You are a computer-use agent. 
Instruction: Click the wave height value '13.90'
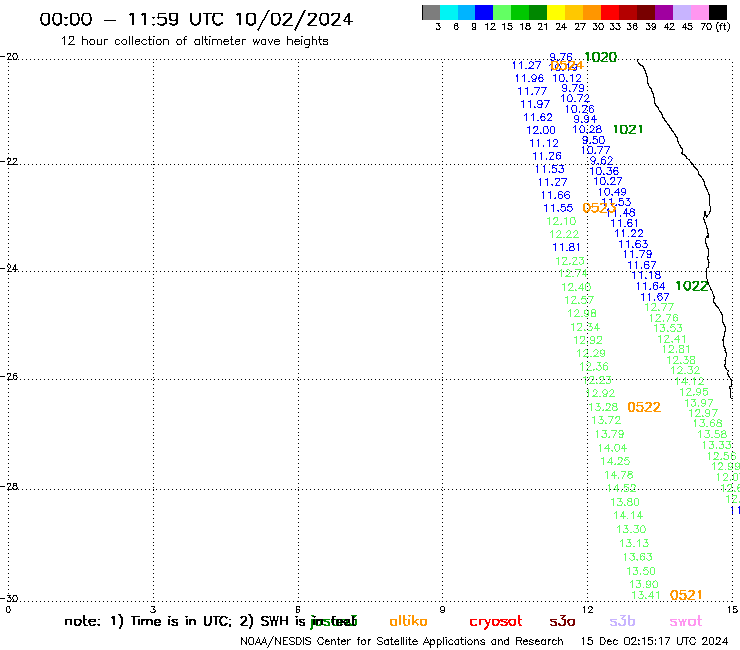click(x=644, y=584)
